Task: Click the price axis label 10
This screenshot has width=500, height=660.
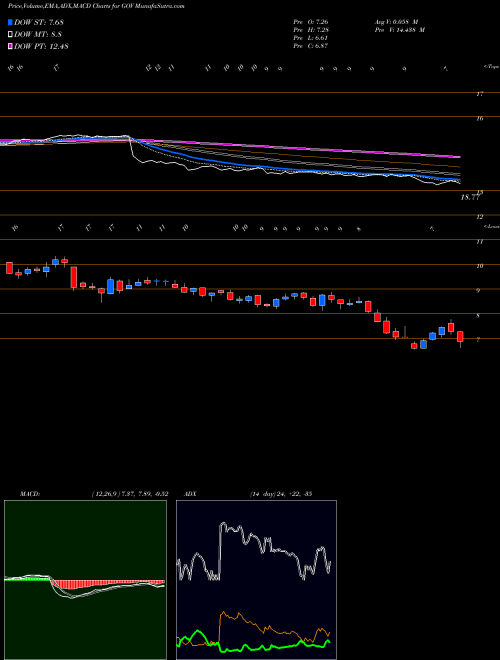Action: (x=479, y=266)
